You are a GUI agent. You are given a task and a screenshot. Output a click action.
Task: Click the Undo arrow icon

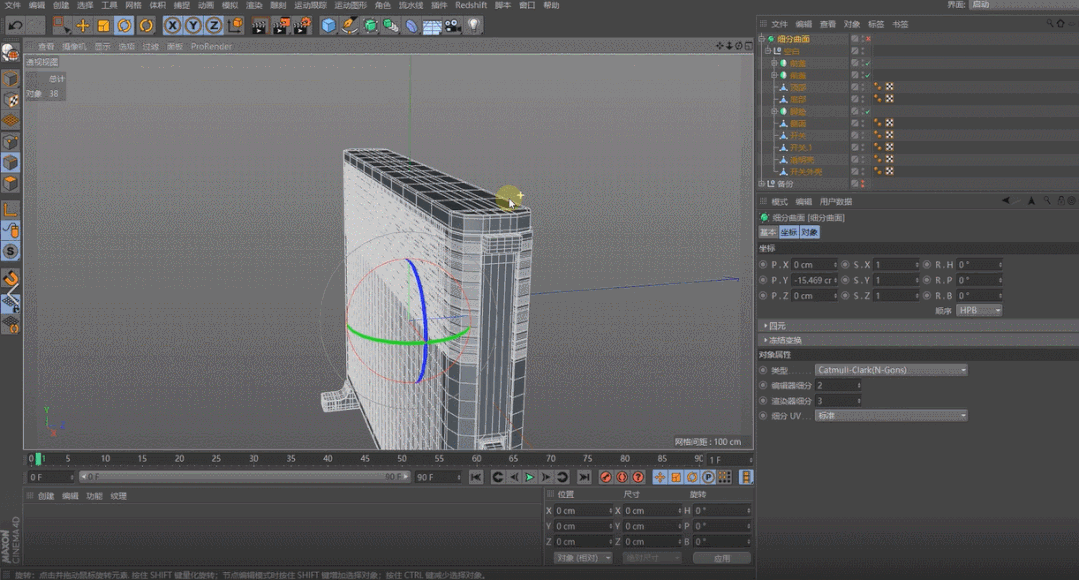click(15, 25)
